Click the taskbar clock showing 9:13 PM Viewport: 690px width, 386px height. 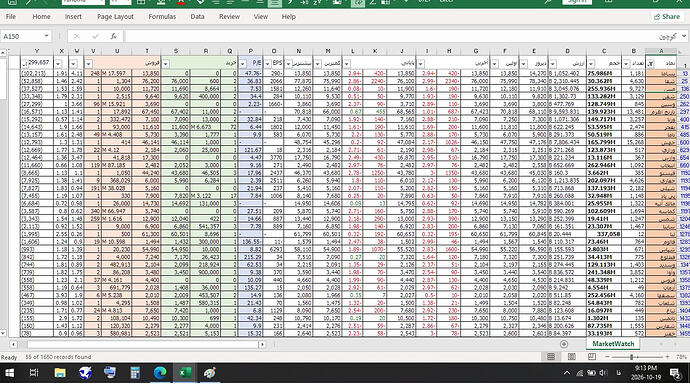click(x=646, y=373)
